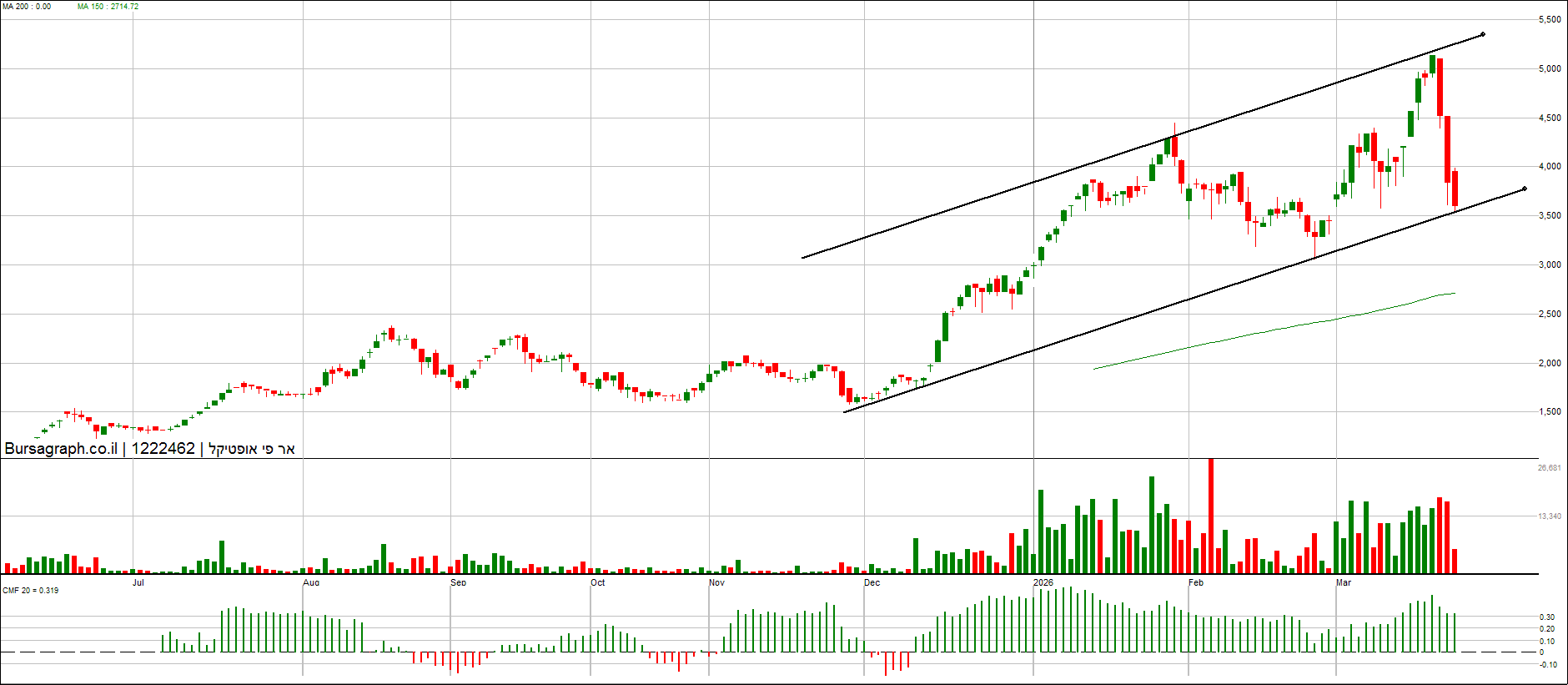Click the Sep label on the time axis
This screenshot has width=1568, height=685.
pyautogui.click(x=459, y=582)
